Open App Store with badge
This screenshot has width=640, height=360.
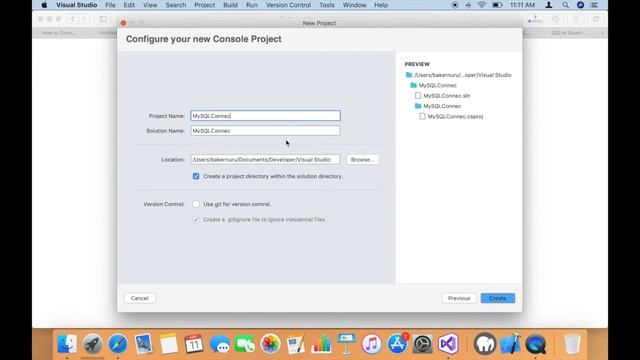[x=397, y=344]
